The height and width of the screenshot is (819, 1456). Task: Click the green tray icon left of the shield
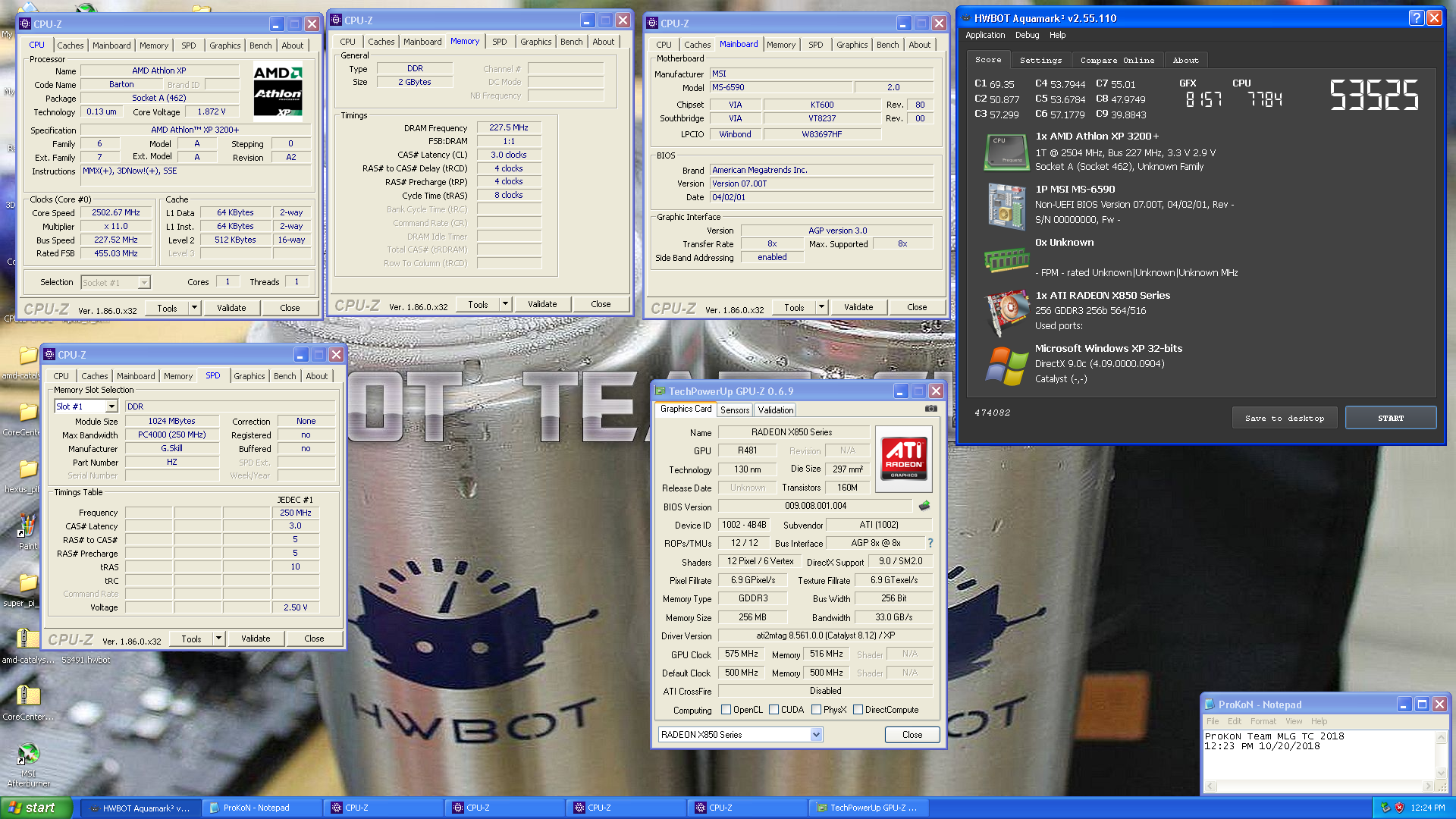point(1385,808)
